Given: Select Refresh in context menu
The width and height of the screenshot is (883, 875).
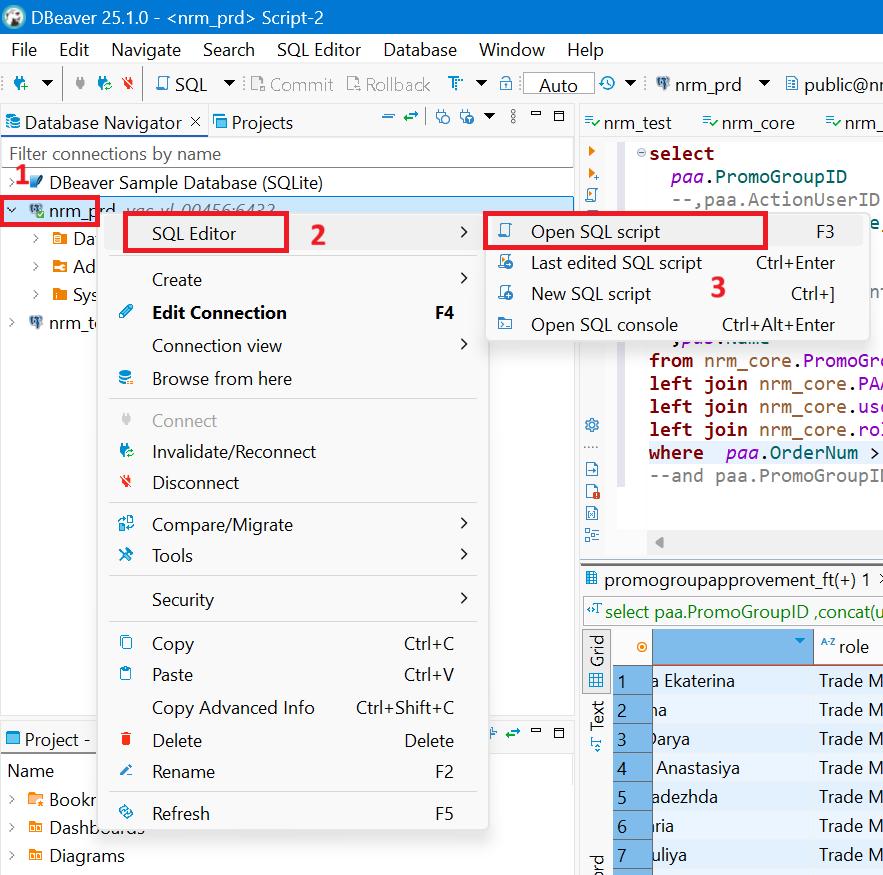Looking at the screenshot, I should coord(292,814).
